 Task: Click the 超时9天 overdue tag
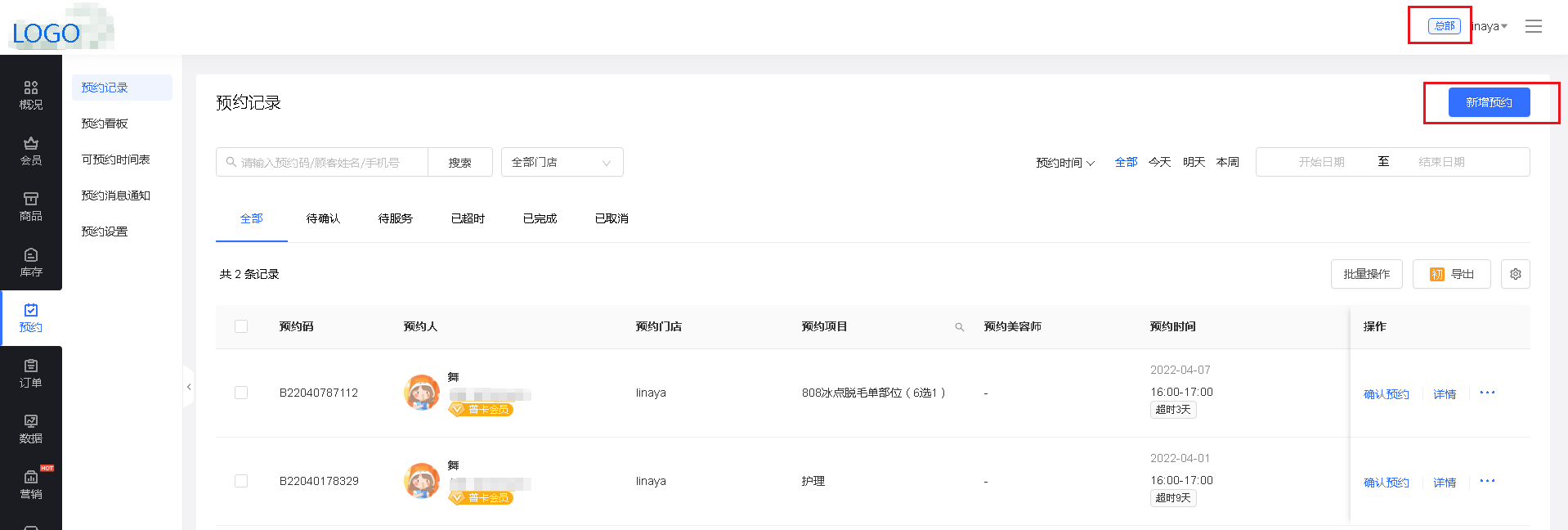1173,498
